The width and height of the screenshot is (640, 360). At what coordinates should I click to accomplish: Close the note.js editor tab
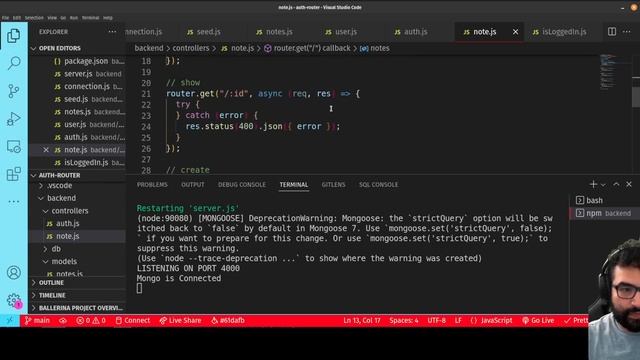click(x=516, y=31)
